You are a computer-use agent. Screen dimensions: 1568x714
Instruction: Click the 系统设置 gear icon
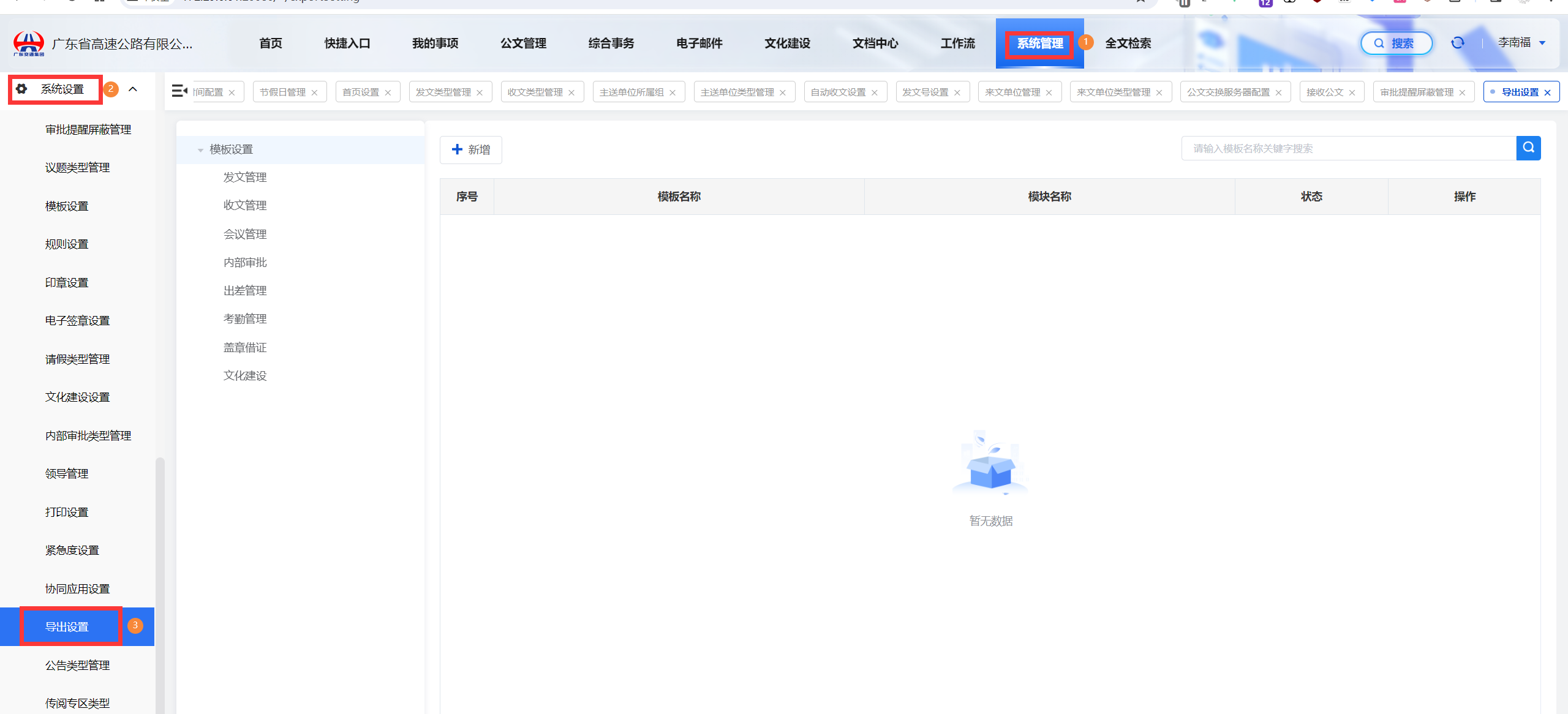click(x=22, y=89)
